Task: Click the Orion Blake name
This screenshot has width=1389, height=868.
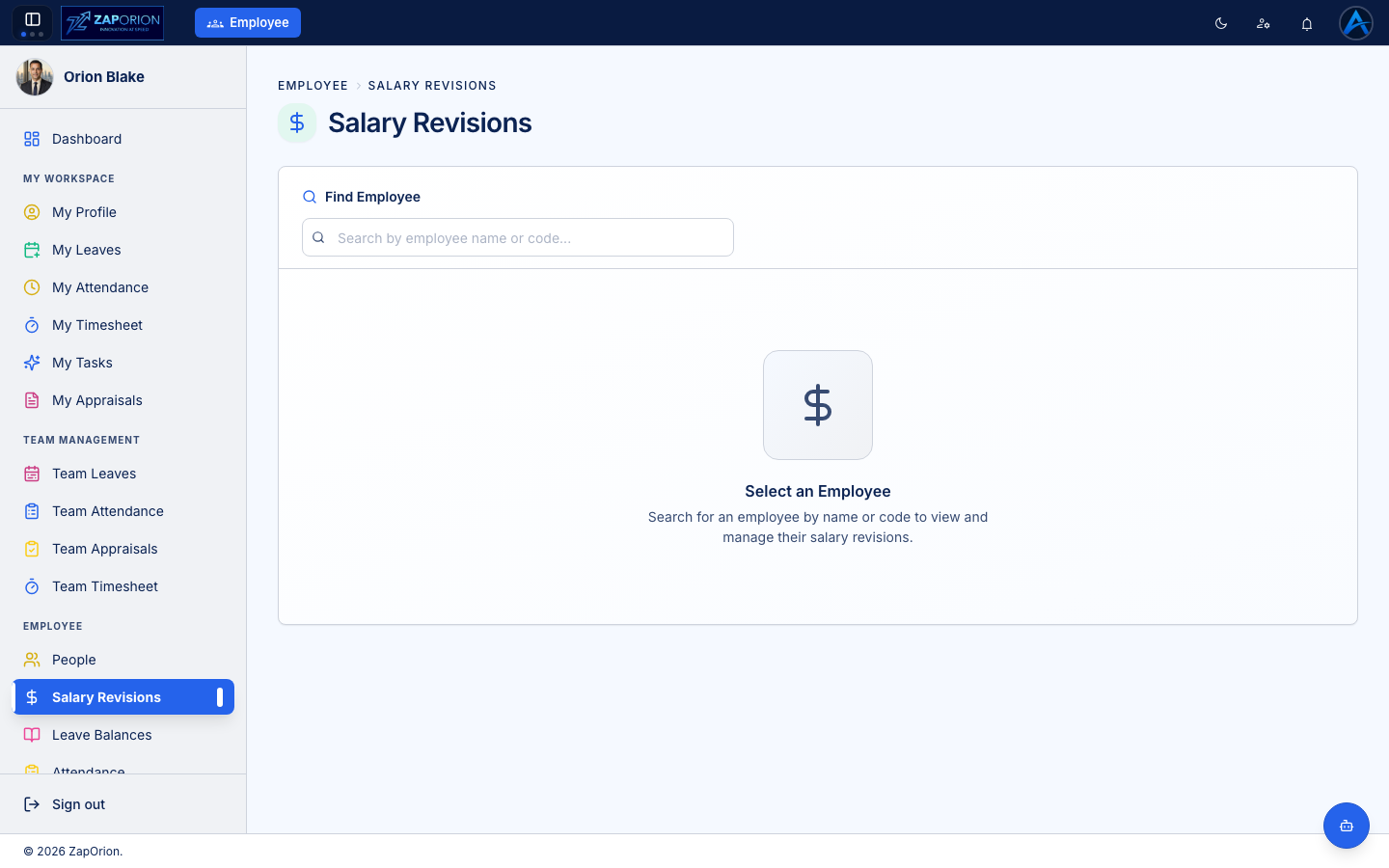Action: point(104,77)
